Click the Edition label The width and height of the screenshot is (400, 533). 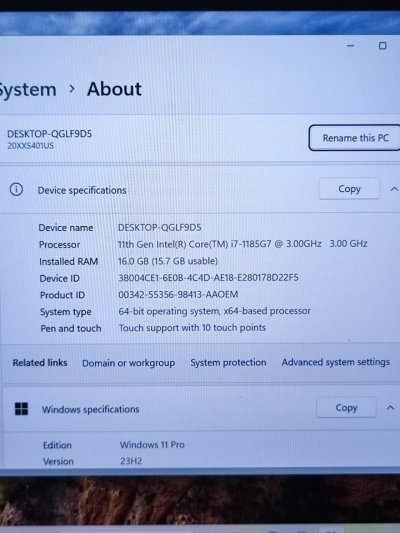point(57,445)
